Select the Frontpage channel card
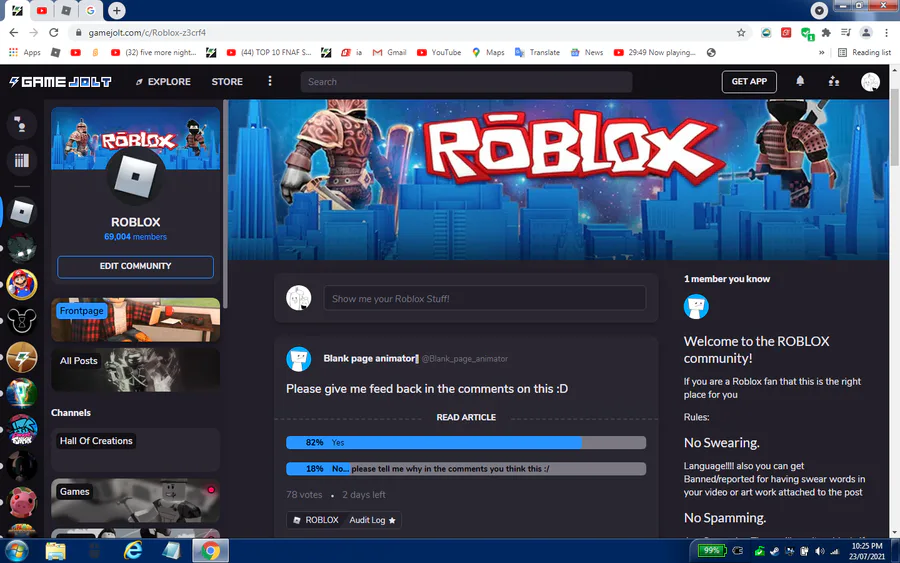The height and width of the screenshot is (563, 900). pyautogui.click(x=135, y=320)
